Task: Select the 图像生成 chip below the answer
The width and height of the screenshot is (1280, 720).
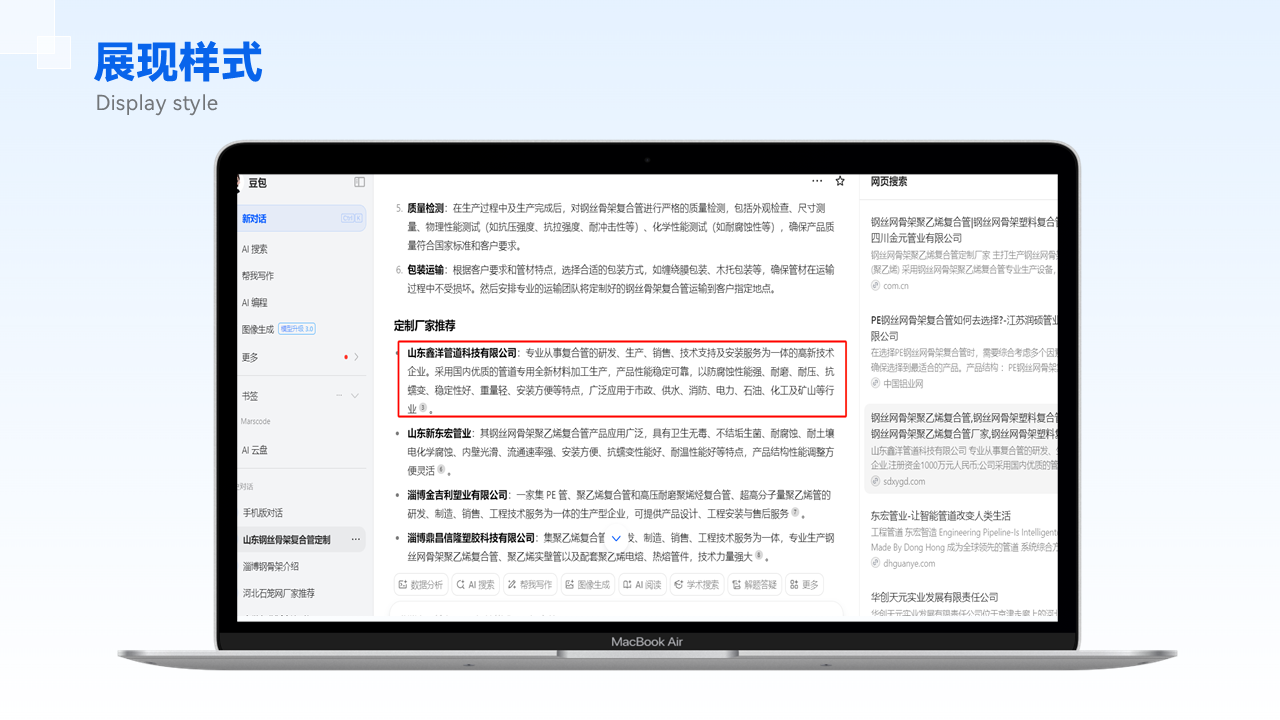Action: (587, 585)
